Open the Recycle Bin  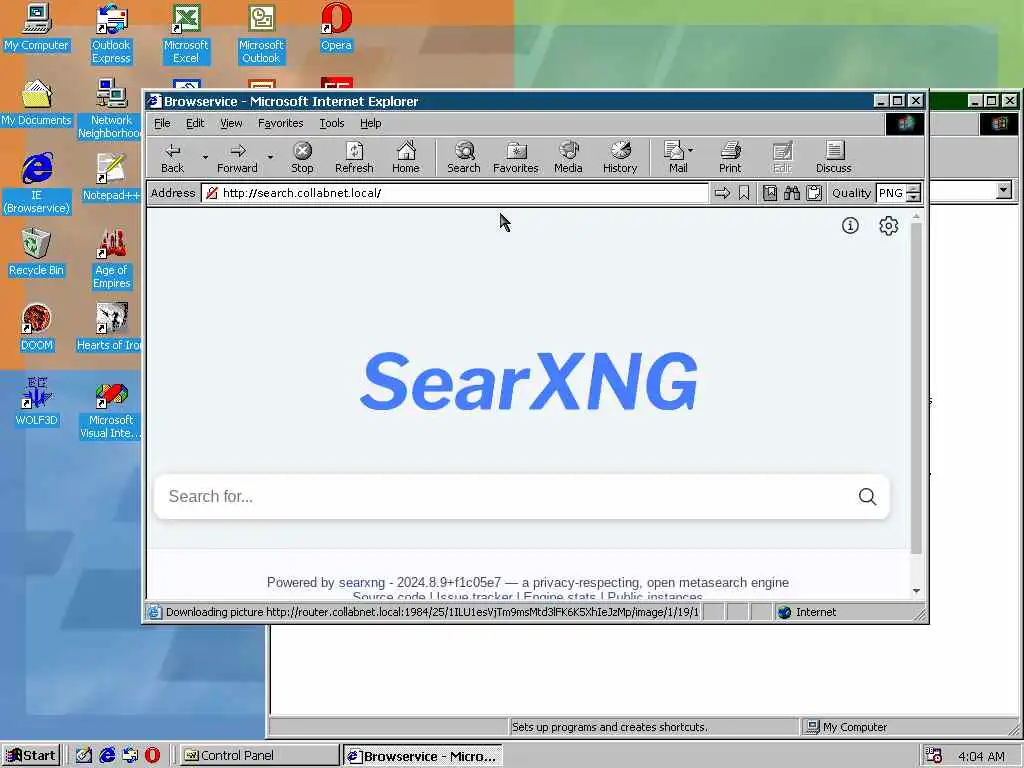click(x=37, y=253)
